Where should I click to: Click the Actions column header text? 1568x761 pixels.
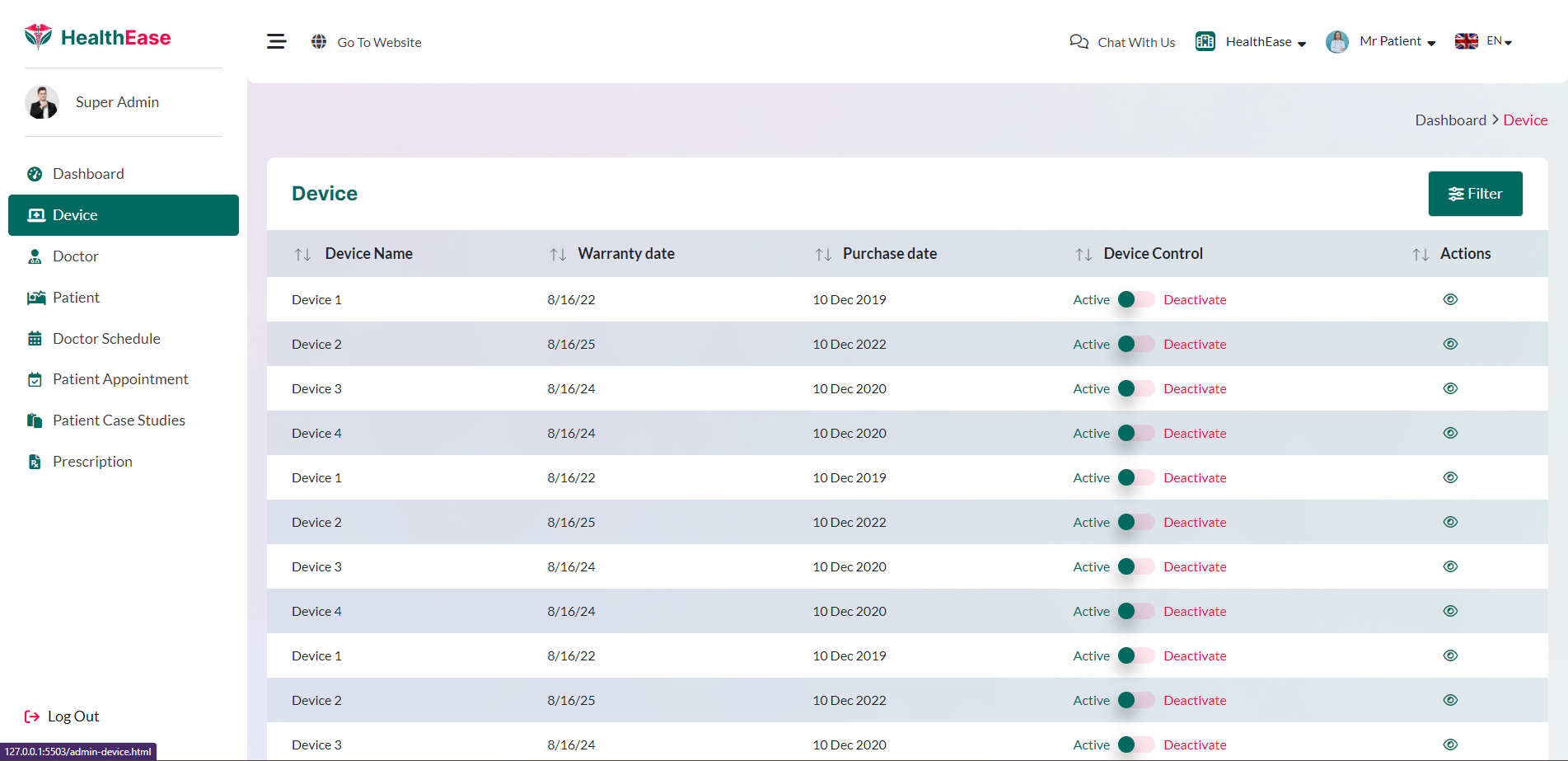(1465, 254)
